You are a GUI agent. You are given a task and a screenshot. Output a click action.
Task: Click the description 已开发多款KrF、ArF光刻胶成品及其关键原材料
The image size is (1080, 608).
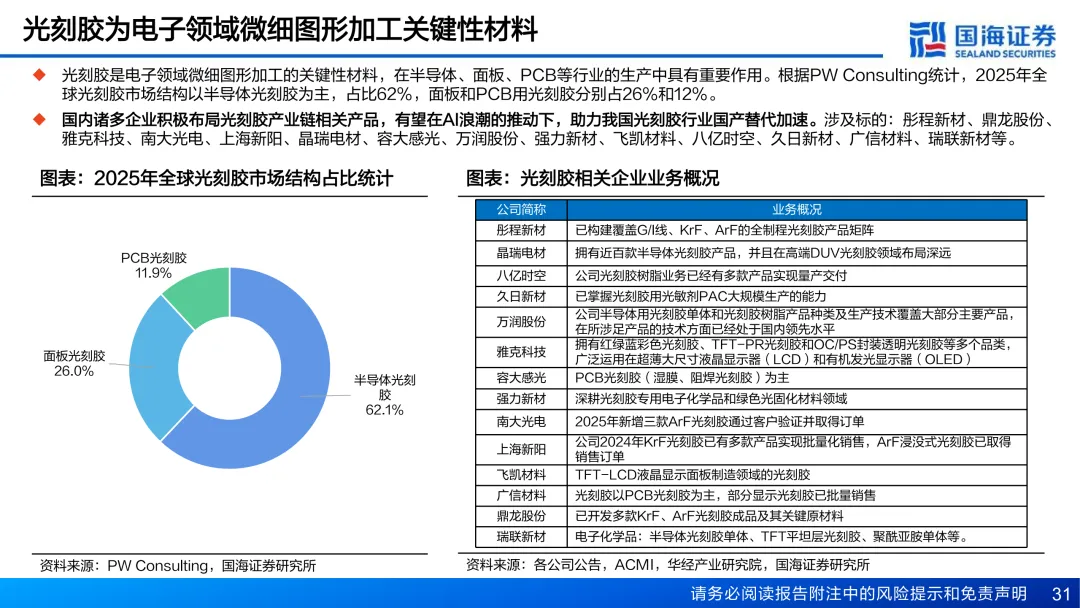click(x=709, y=516)
